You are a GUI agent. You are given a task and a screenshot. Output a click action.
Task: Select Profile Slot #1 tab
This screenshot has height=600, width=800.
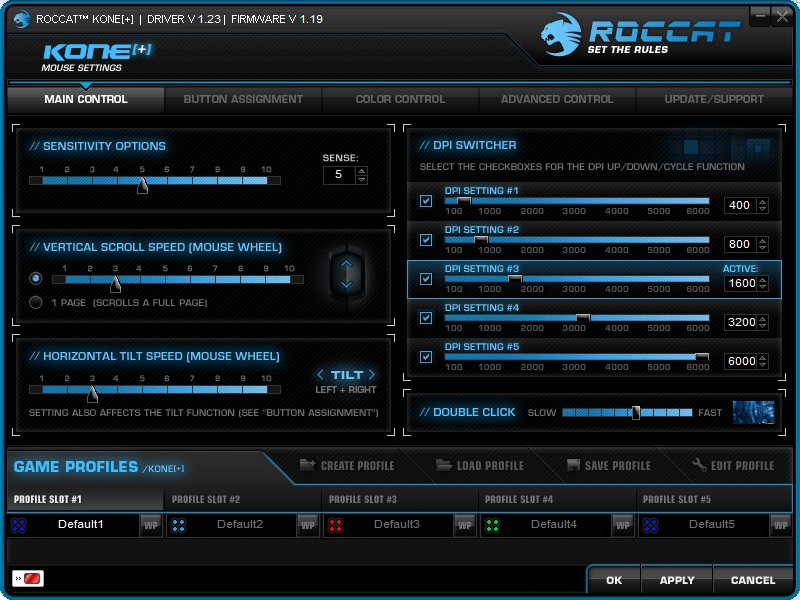86,499
